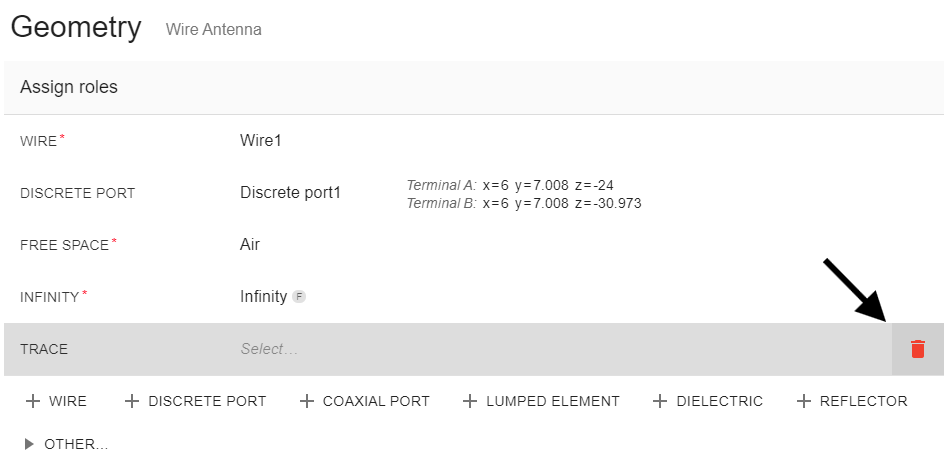
Task: Expand the OTHER... roles list
Action: 66,444
